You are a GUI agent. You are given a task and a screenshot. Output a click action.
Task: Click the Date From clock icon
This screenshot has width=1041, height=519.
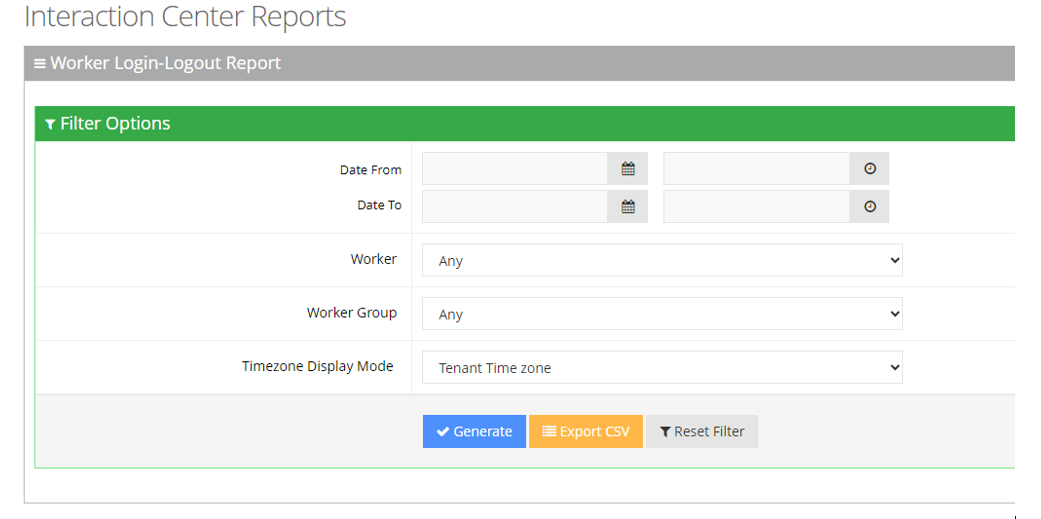coord(869,169)
